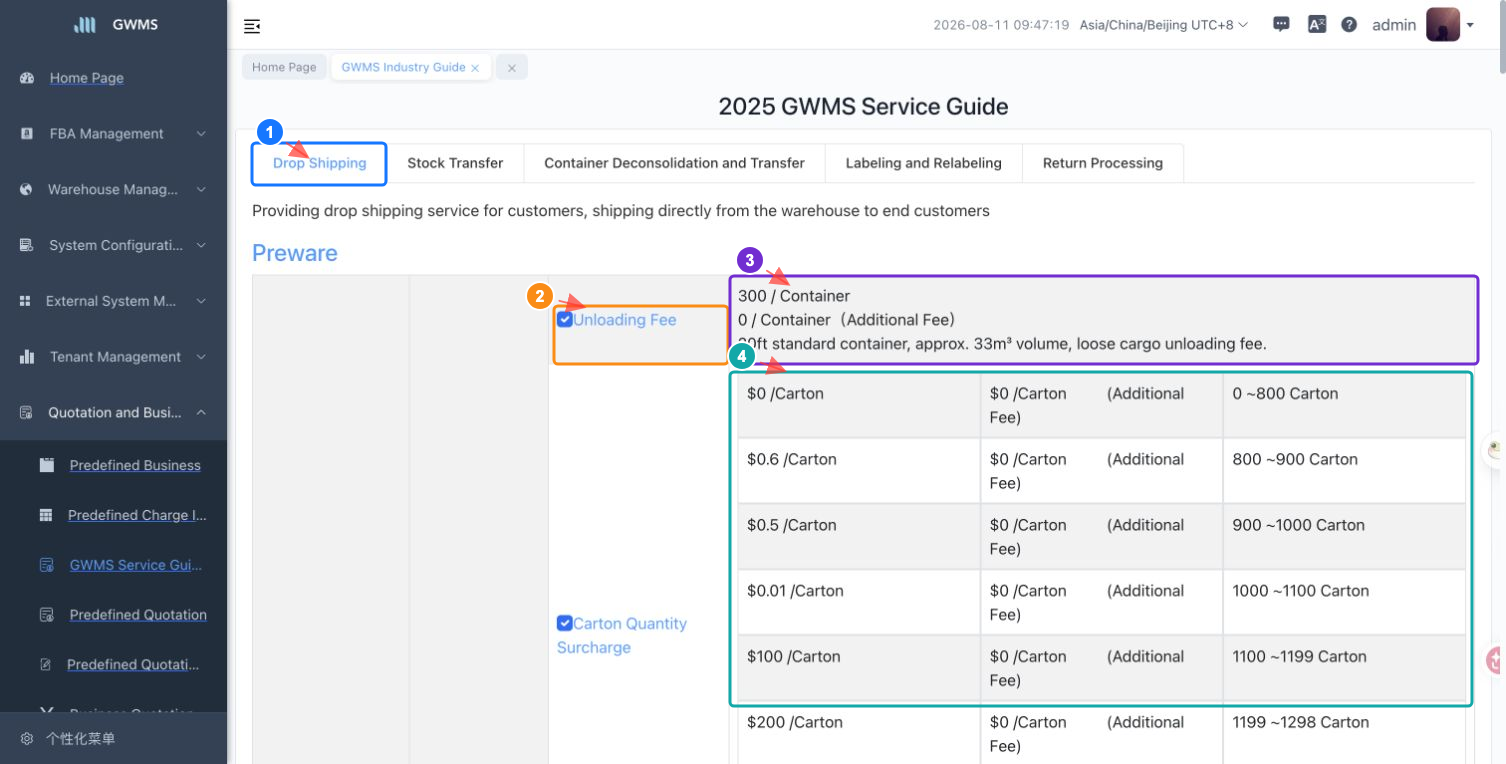The image size is (1506, 764).
Task: Click the page vertical scrollbar
Action: tap(1501, 37)
